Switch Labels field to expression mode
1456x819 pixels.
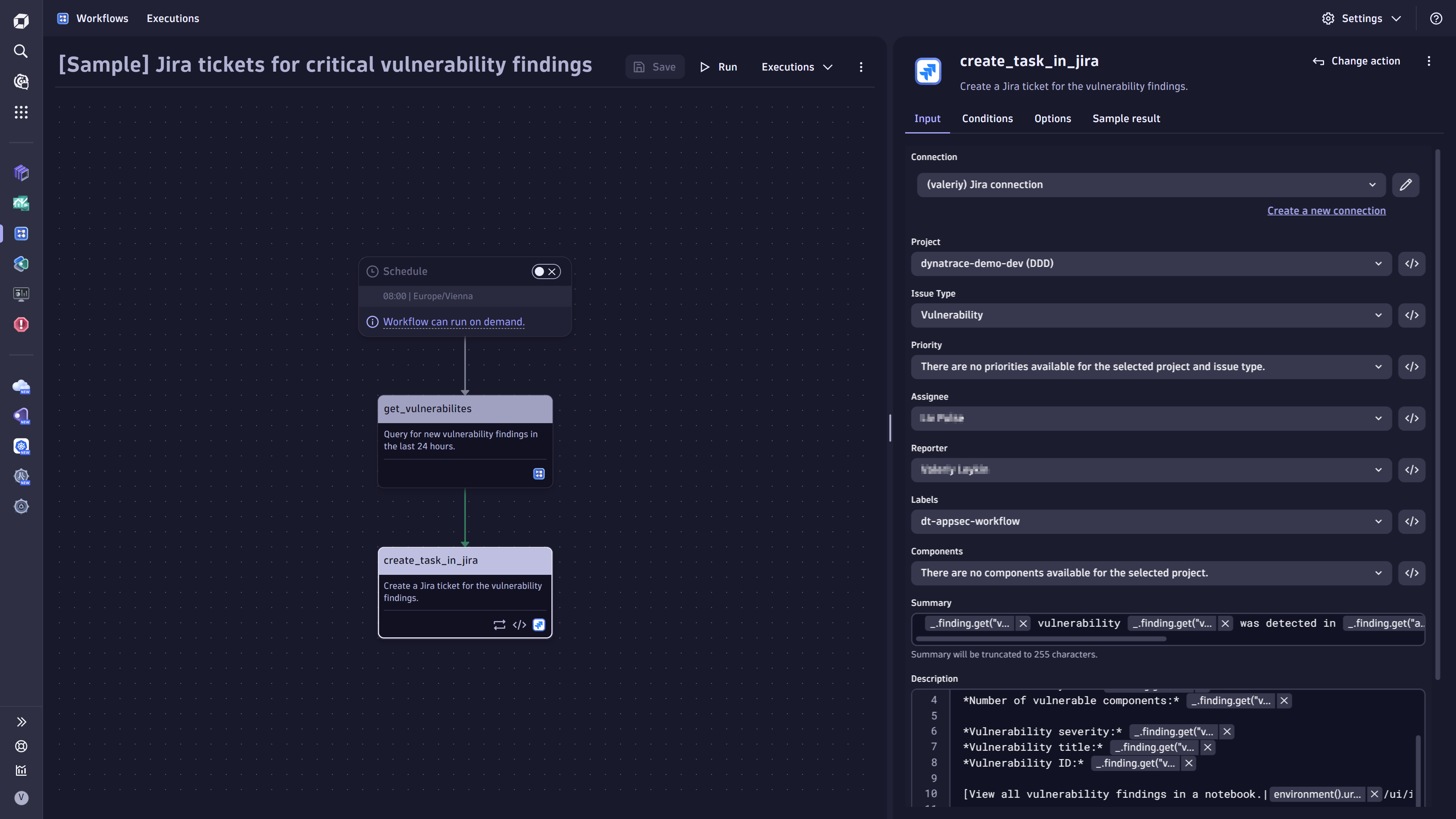(x=1411, y=522)
